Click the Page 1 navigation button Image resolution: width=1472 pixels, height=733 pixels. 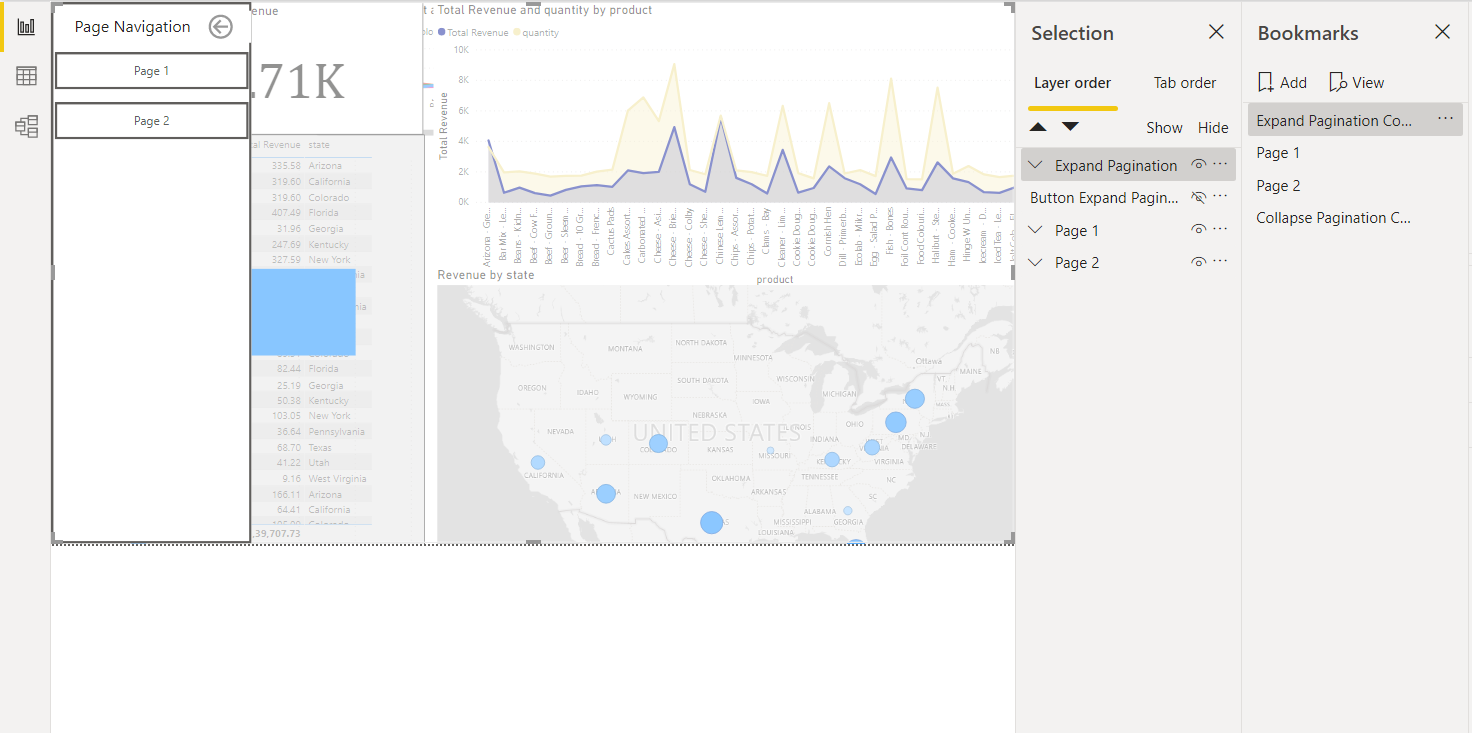[x=151, y=71]
